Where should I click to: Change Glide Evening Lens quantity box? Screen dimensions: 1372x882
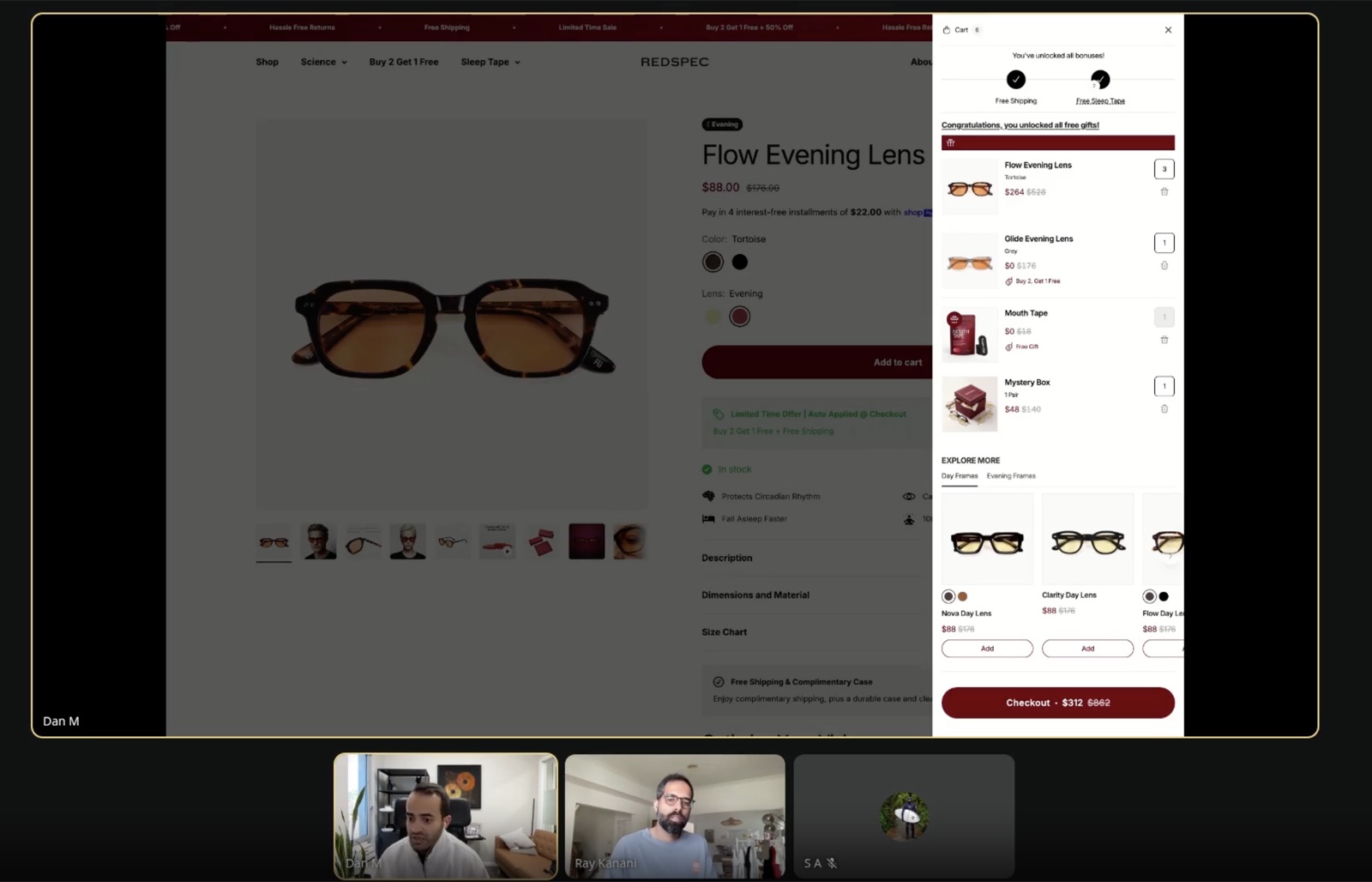(x=1164, y=243)
